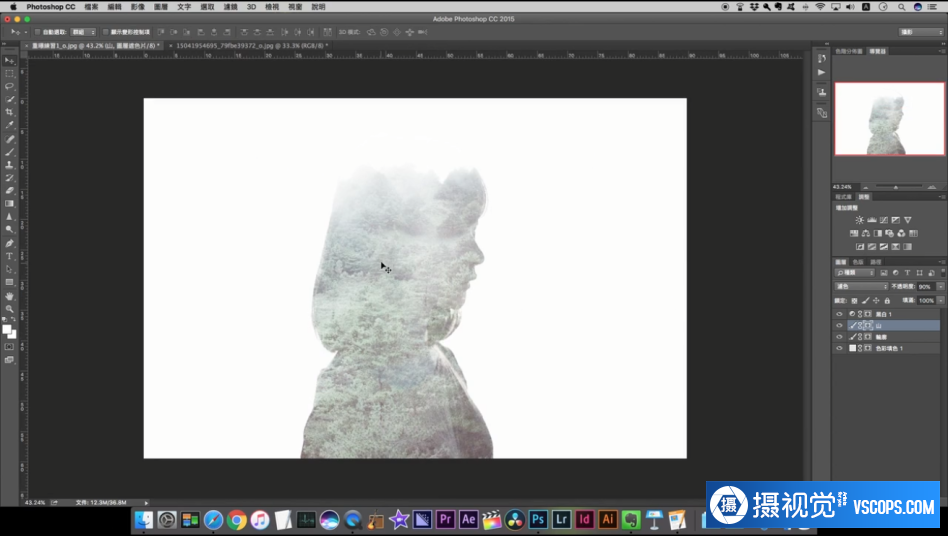Open the 濾鏡 menu

pyautogui.click(x=230, y=7)
